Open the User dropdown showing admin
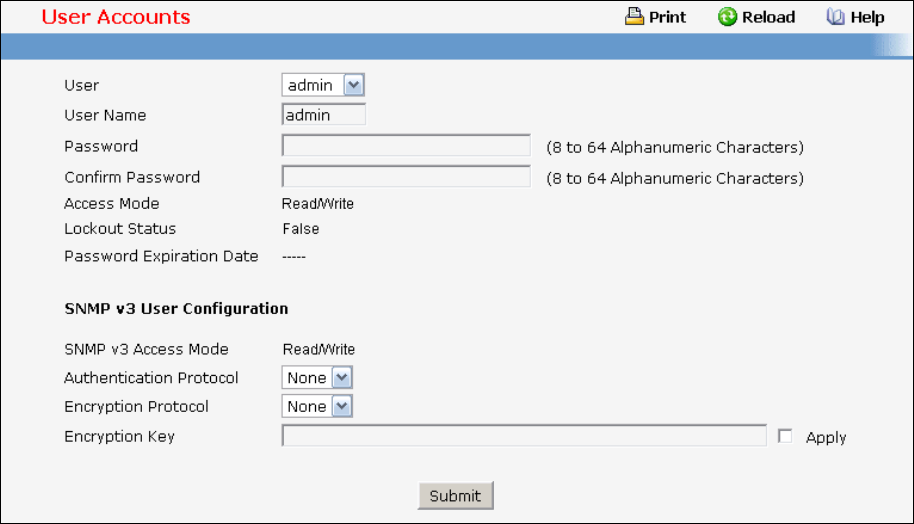 click(322, 85)
